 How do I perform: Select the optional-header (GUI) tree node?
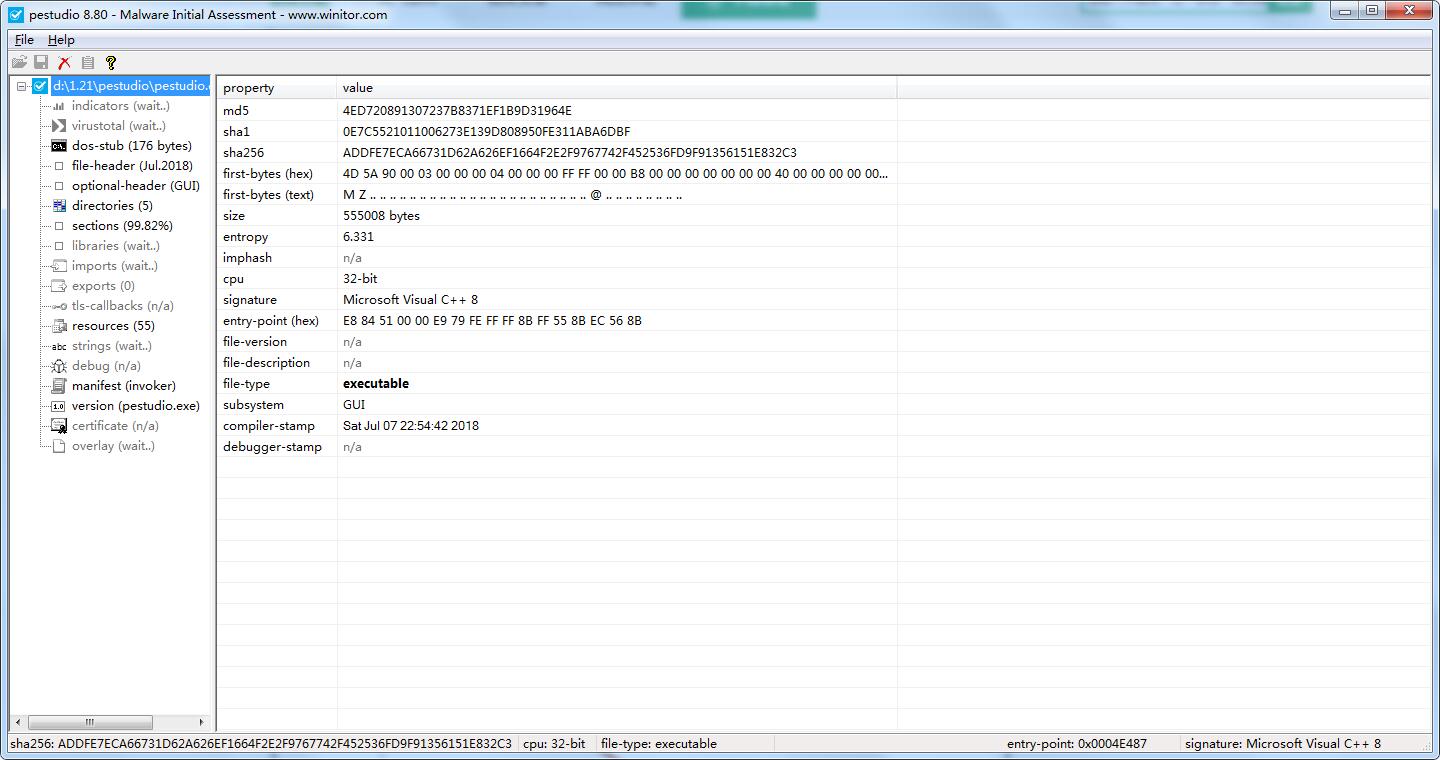[136, 186]
